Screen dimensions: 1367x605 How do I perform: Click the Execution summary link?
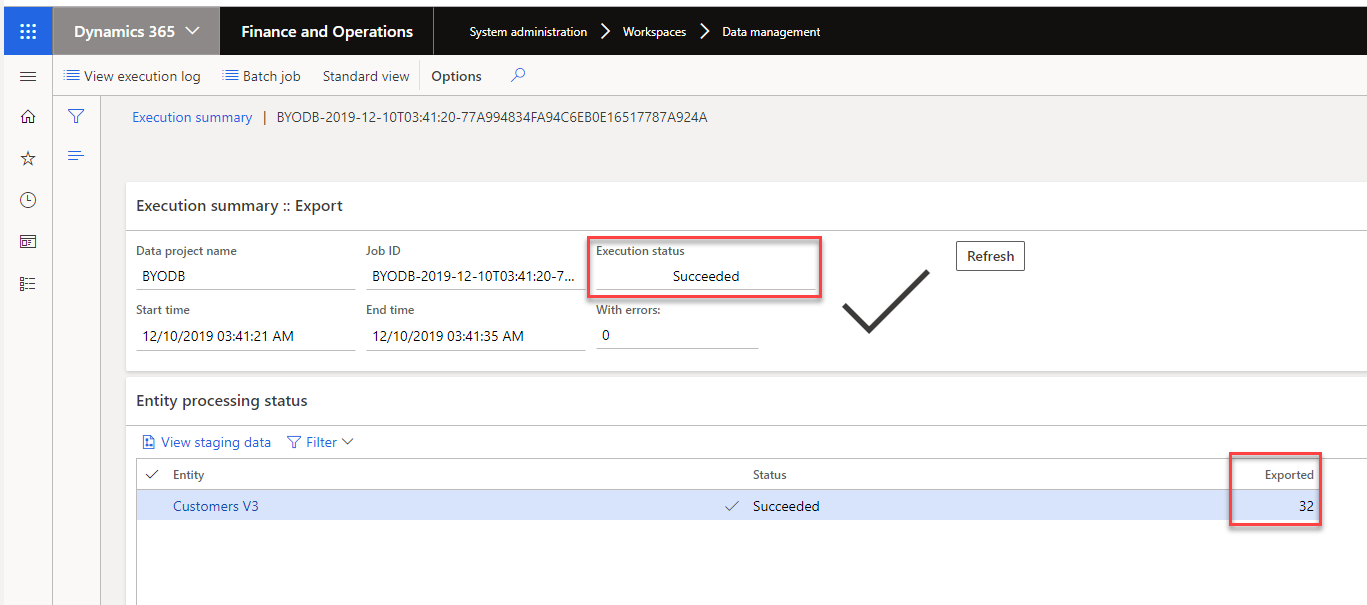pos(192,117)
